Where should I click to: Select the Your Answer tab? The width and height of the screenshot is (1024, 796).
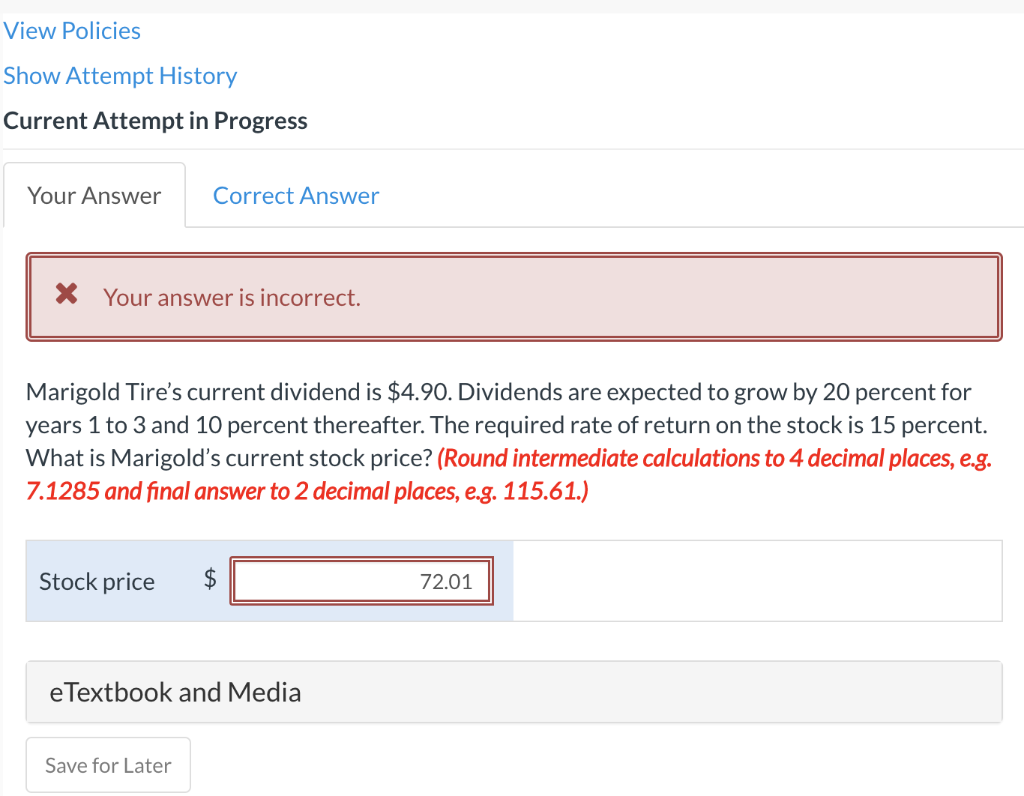(x=94, y=195)
